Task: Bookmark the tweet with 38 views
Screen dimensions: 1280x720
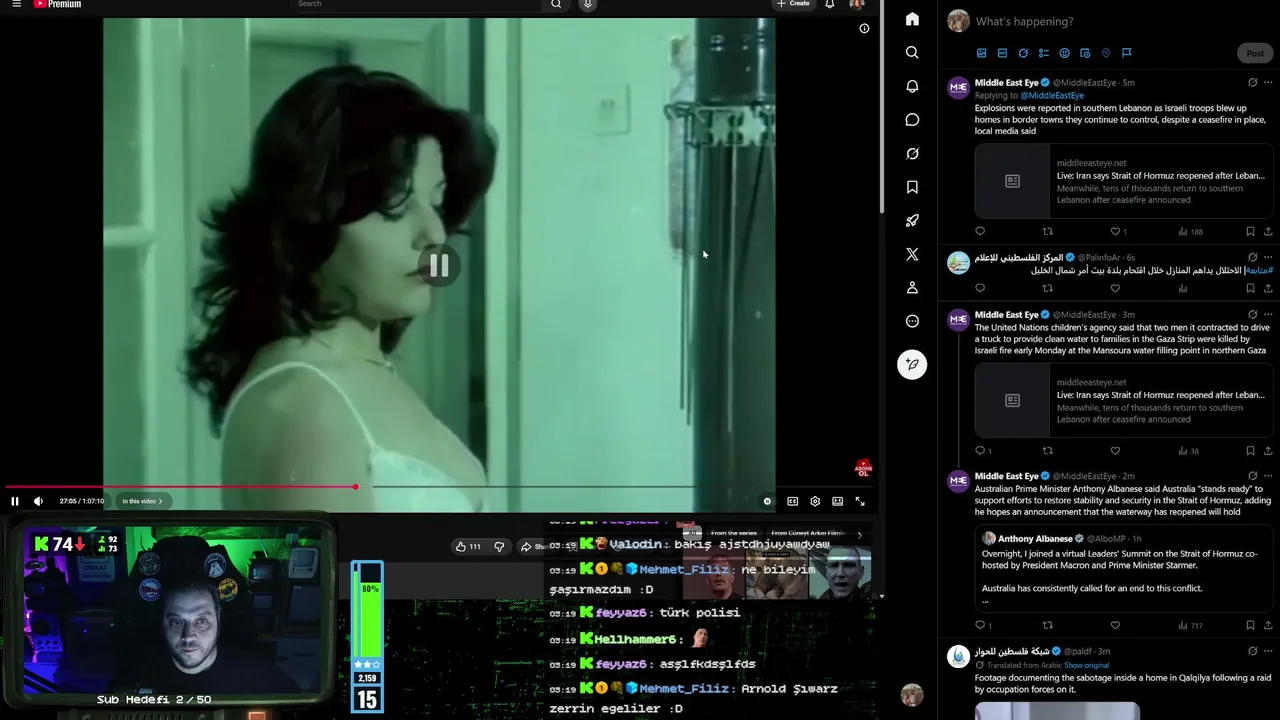Action: pos(1250,450)
